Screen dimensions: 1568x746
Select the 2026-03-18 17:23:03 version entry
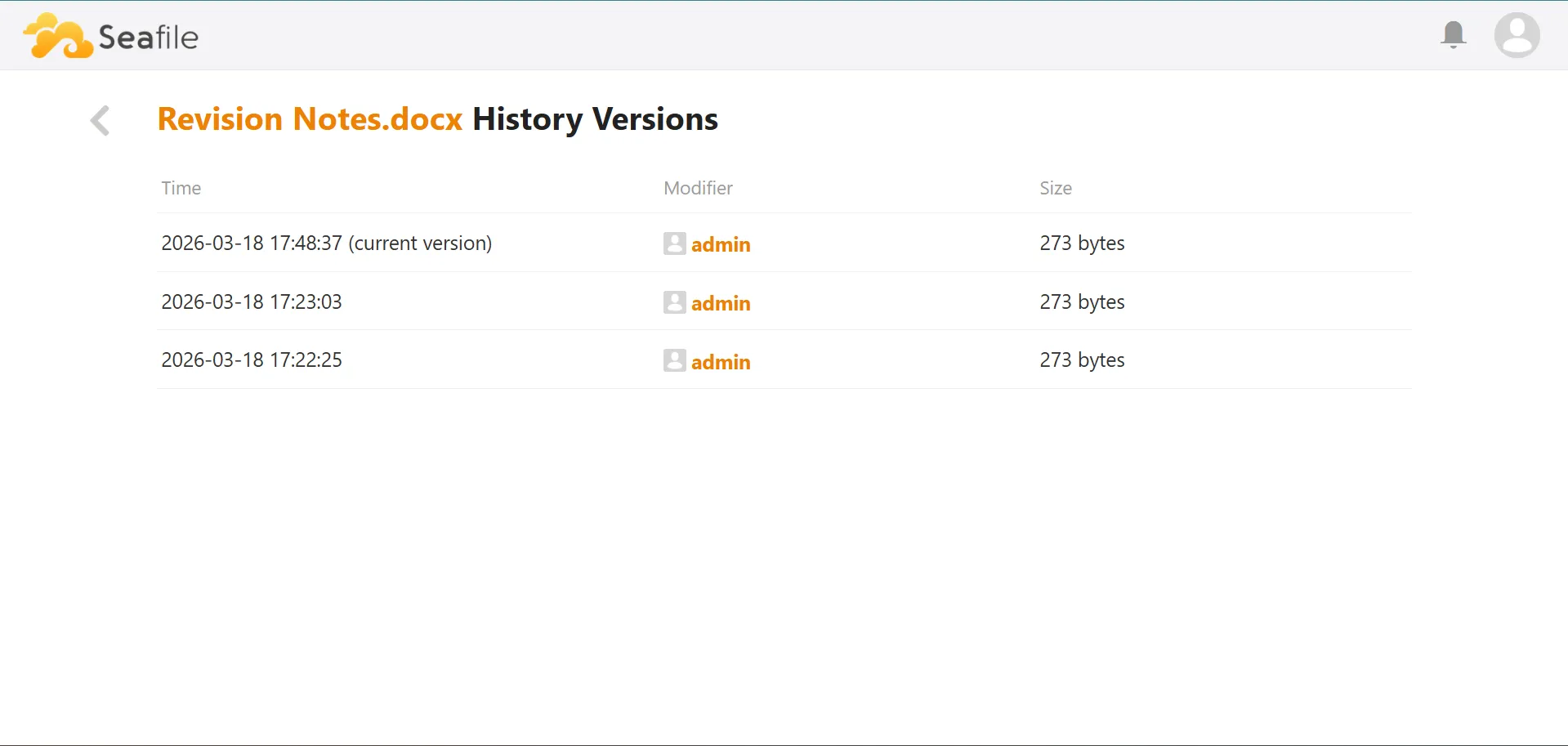[251, 302]
